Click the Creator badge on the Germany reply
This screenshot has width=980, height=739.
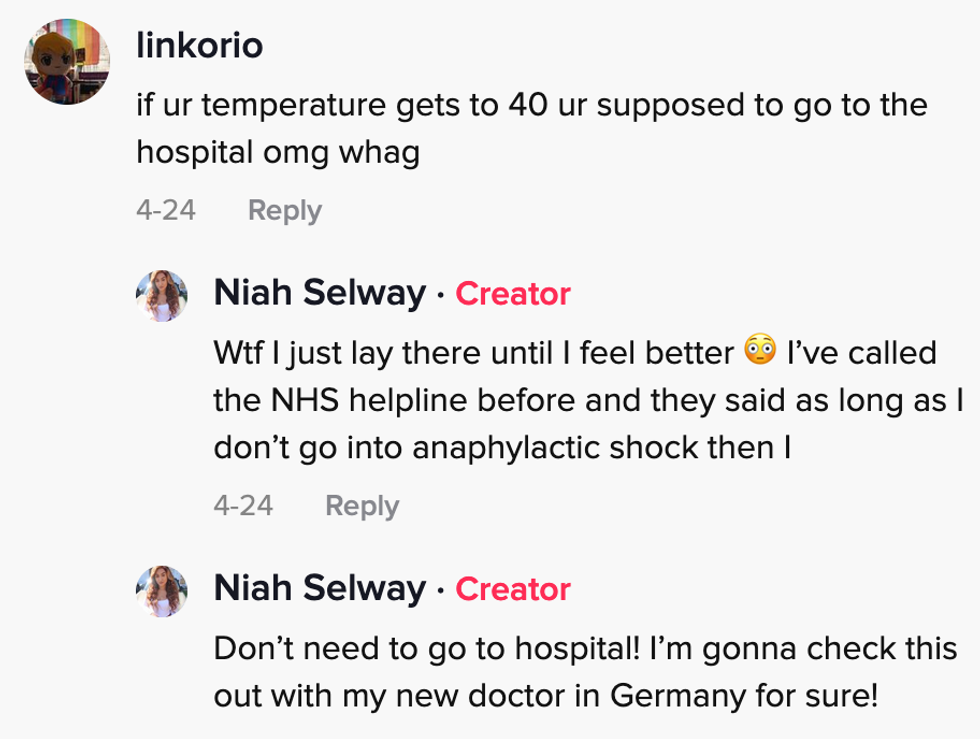512,589
